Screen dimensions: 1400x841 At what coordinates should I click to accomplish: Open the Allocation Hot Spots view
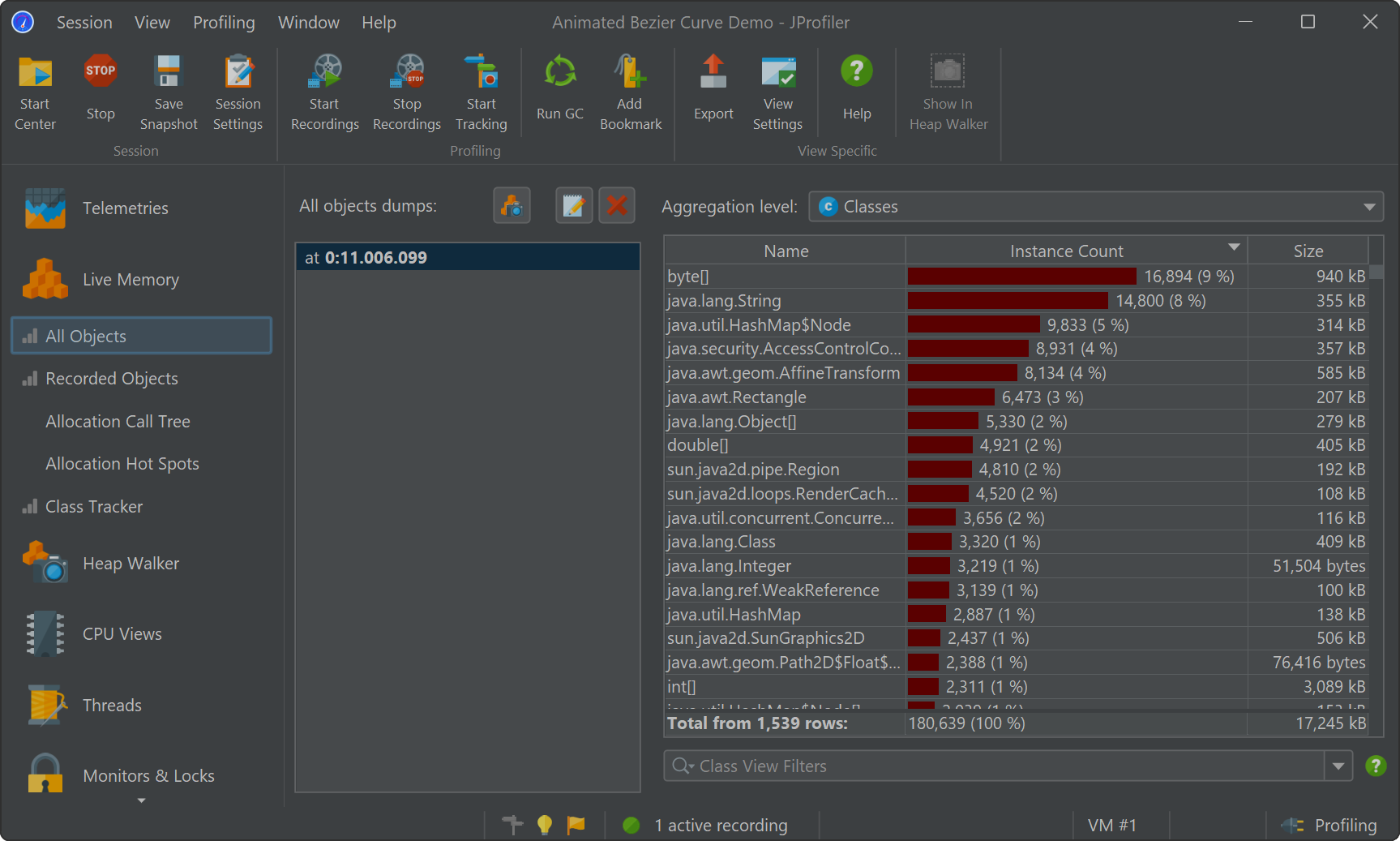click(x=122, y=464)
